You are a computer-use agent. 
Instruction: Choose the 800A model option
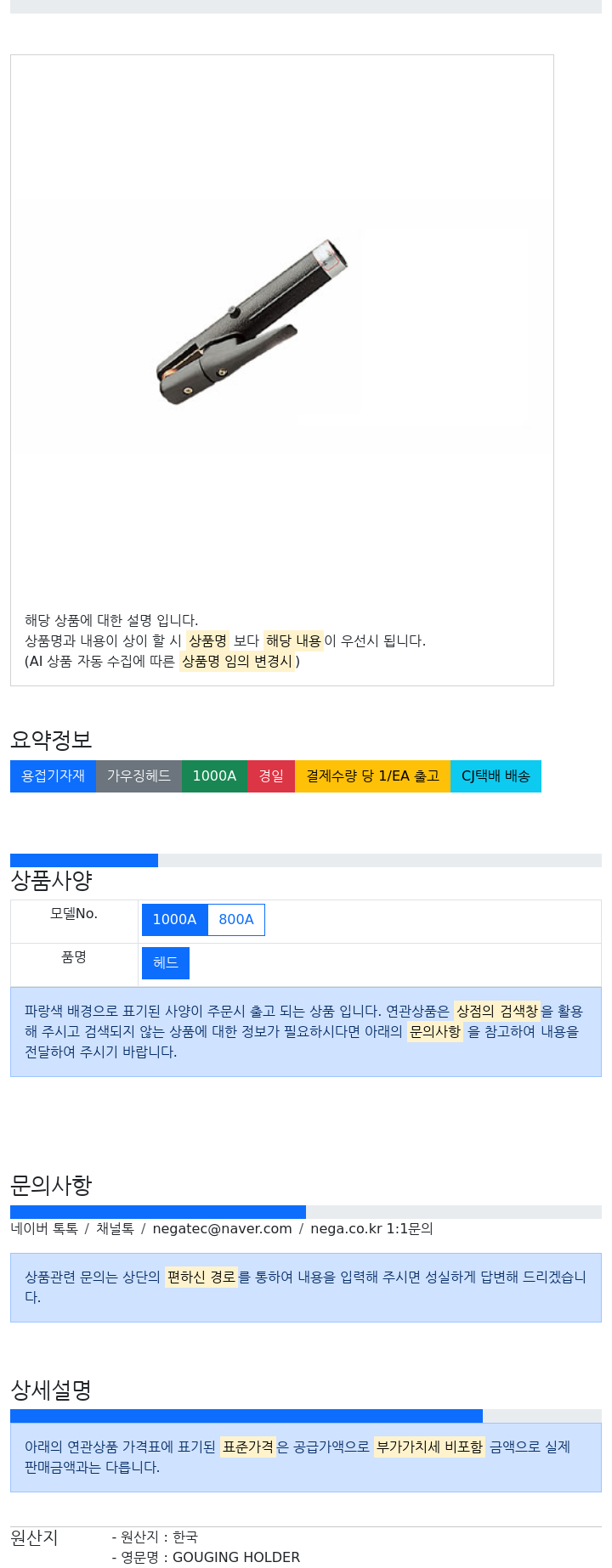click(x=236, y=920)
